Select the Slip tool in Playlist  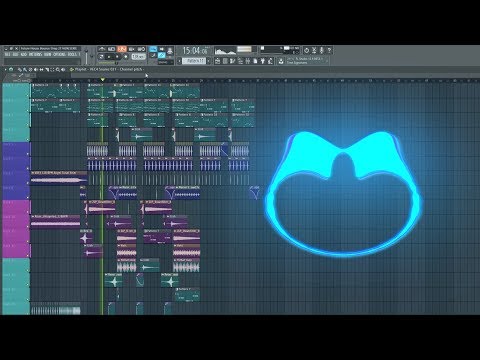[42, 69]
